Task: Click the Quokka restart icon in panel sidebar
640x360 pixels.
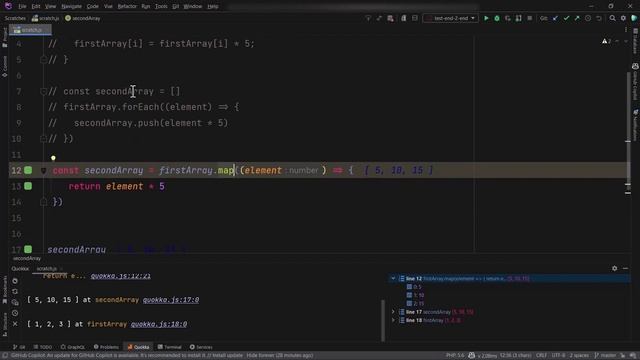Action: 15,291
